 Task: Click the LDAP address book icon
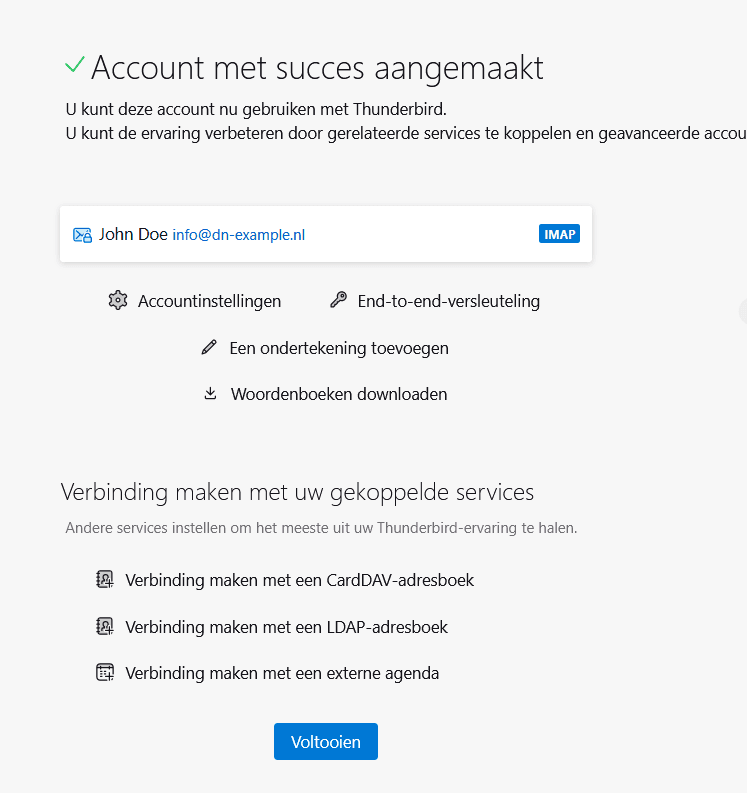coord(105,627)
